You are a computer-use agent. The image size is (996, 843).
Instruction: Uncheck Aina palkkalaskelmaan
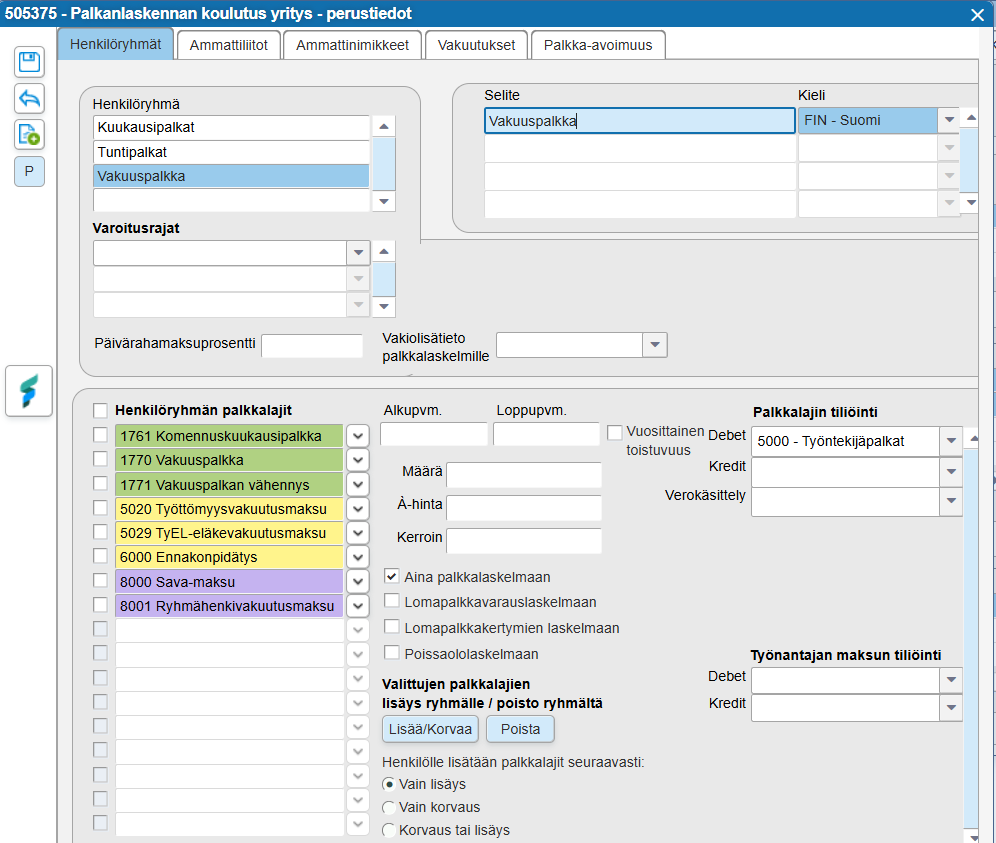click(x=392, y=576)
